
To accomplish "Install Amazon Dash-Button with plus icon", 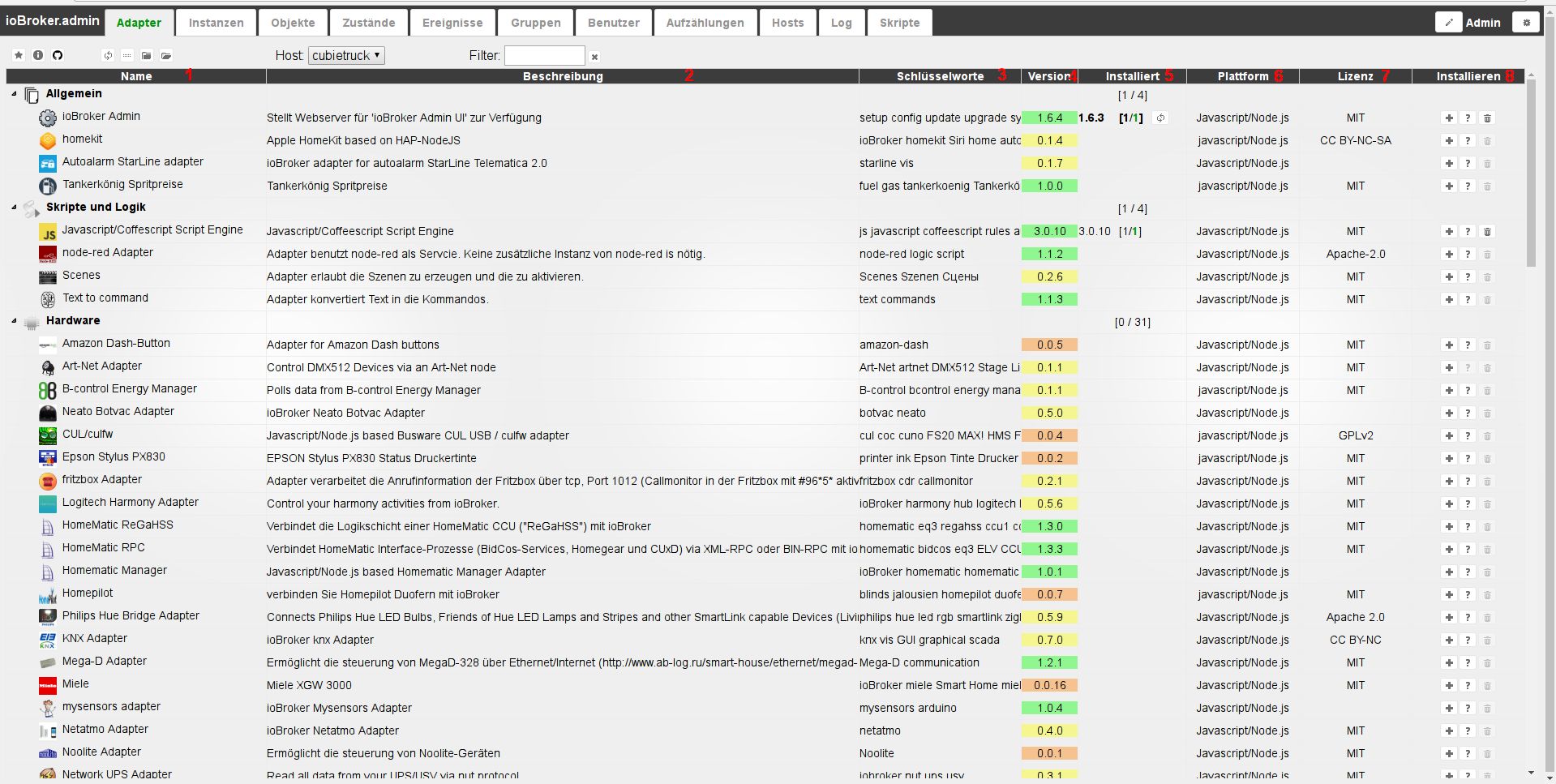I will click(x=1449, y=345).
